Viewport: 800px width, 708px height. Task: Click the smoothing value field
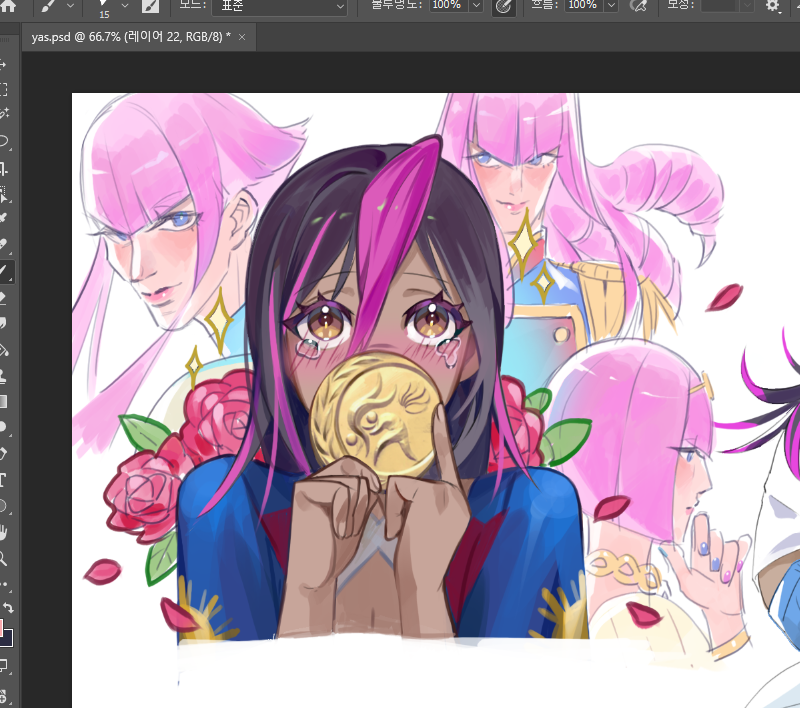click(720, 5)
